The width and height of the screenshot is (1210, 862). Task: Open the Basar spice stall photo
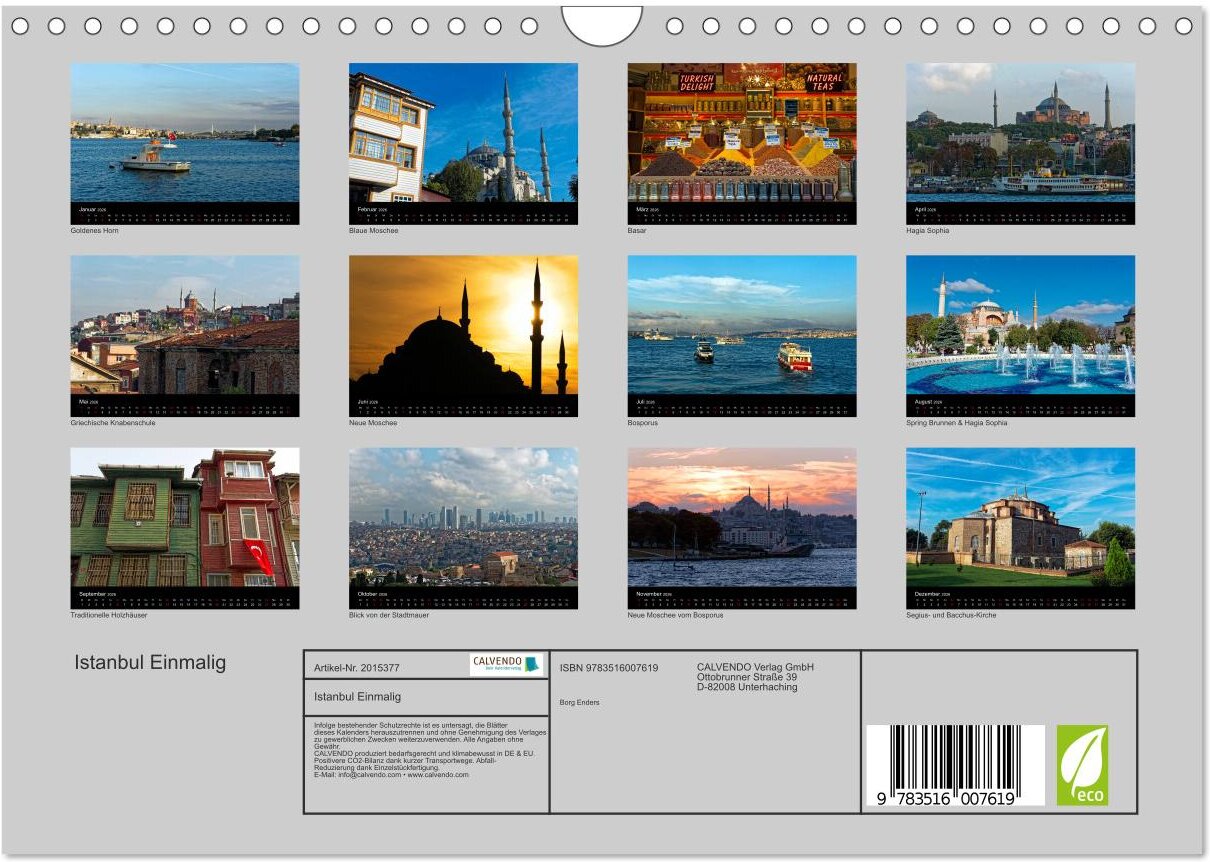(742, 132)
